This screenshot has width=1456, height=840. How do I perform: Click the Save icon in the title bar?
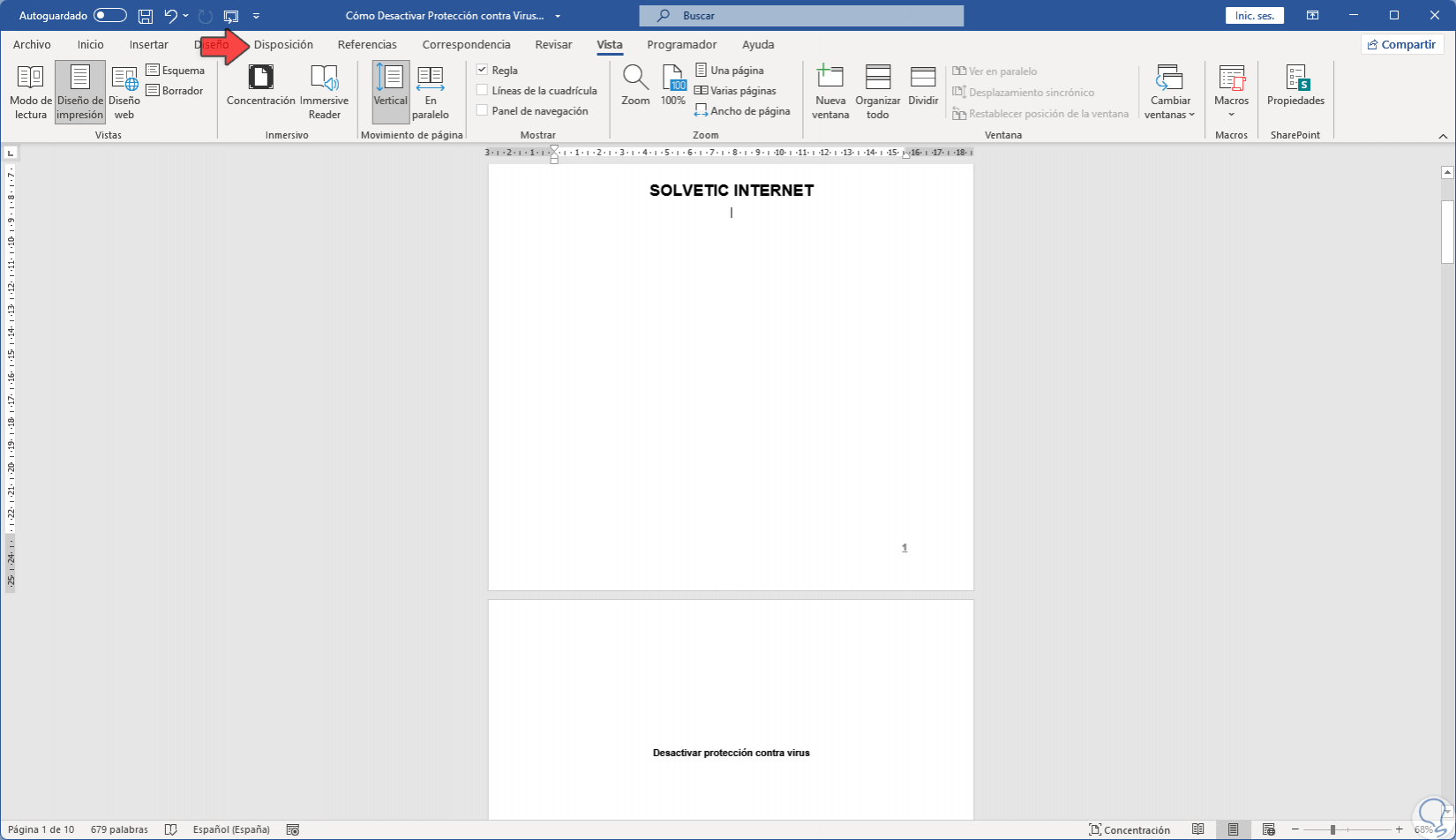[146, 16]
